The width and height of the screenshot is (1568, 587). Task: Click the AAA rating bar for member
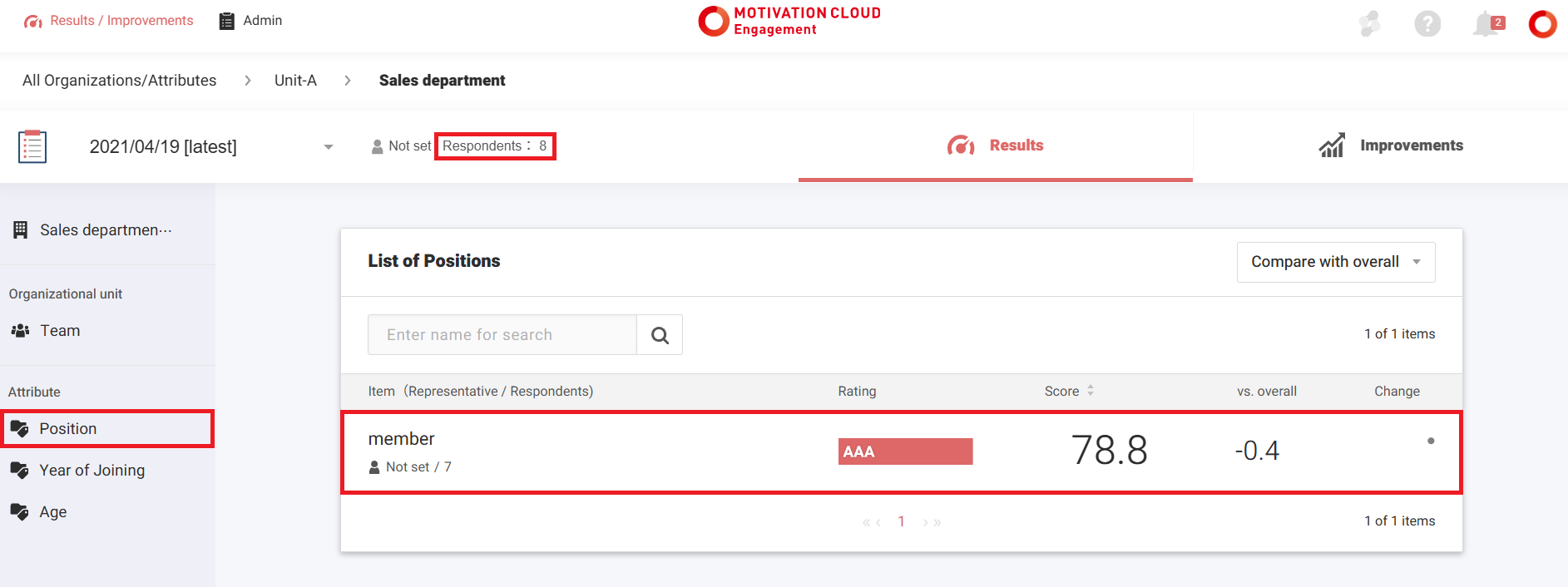click(905, 451)
